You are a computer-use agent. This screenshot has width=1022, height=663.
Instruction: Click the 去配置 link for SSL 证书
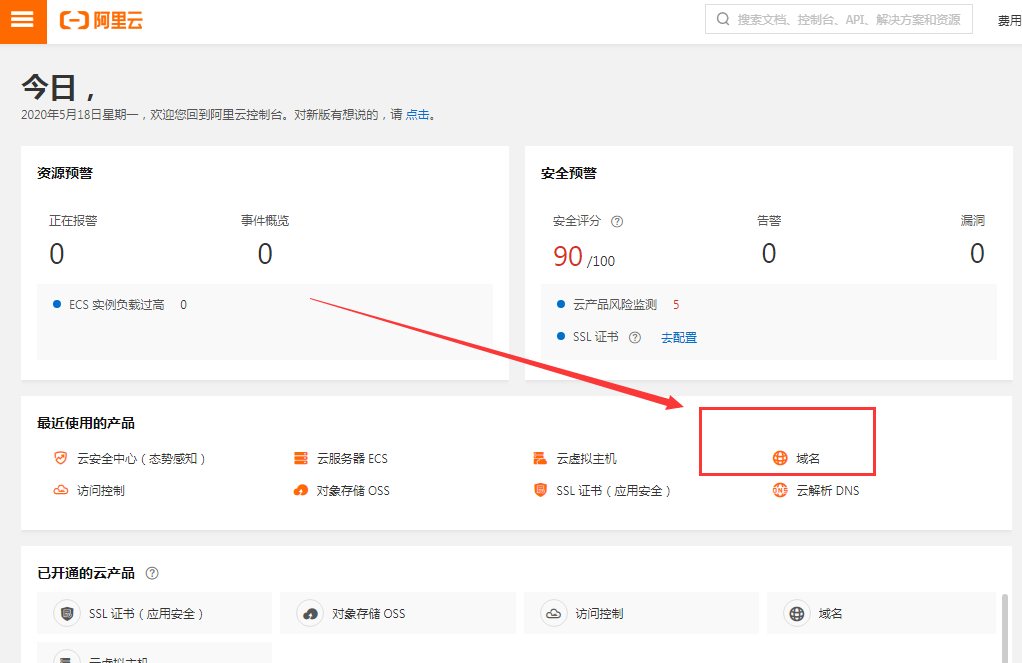pos(679,338)
